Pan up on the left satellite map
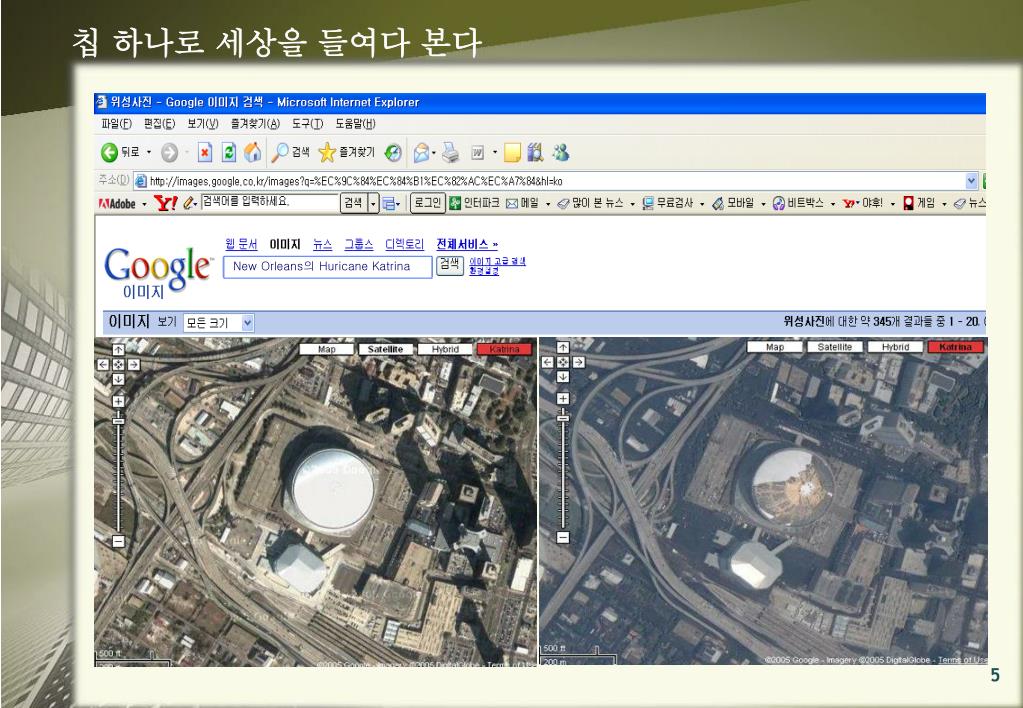Image resolution: width=1023 pixels, height=708 pixels. click(118, 350)
